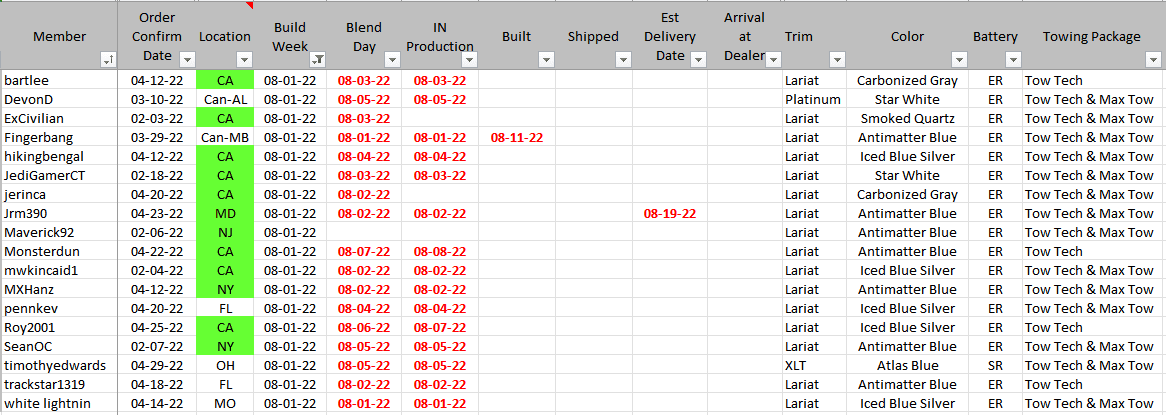
Task: Select the Platinum trim cell for DevonD
Action: pos(813,100)
